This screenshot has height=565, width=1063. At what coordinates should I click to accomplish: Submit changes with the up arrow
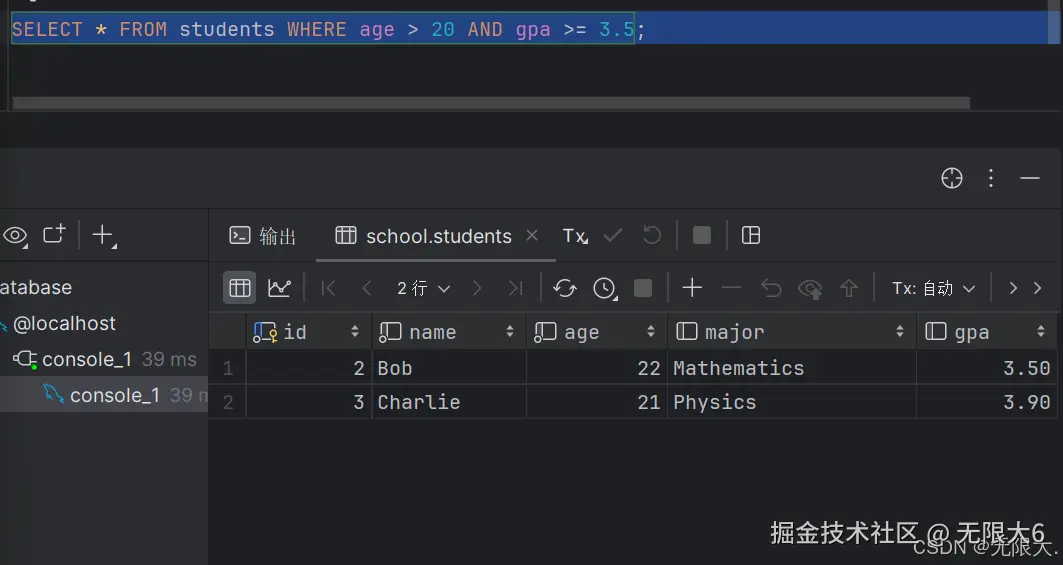tap(849, 288)
